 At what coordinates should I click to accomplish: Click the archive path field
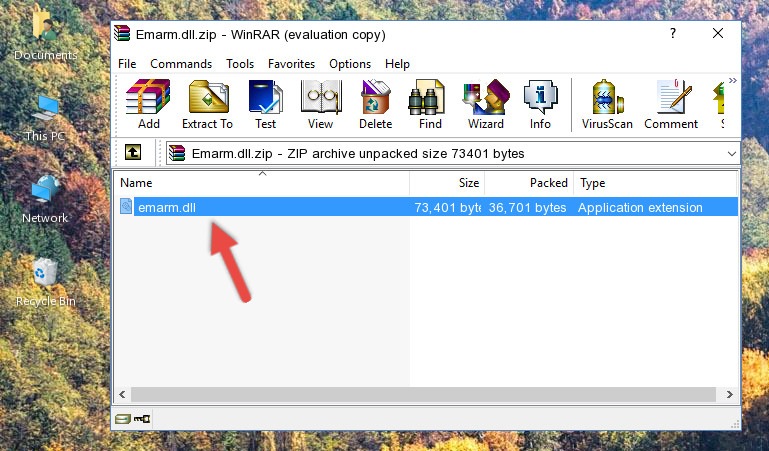tap(452, 153)
